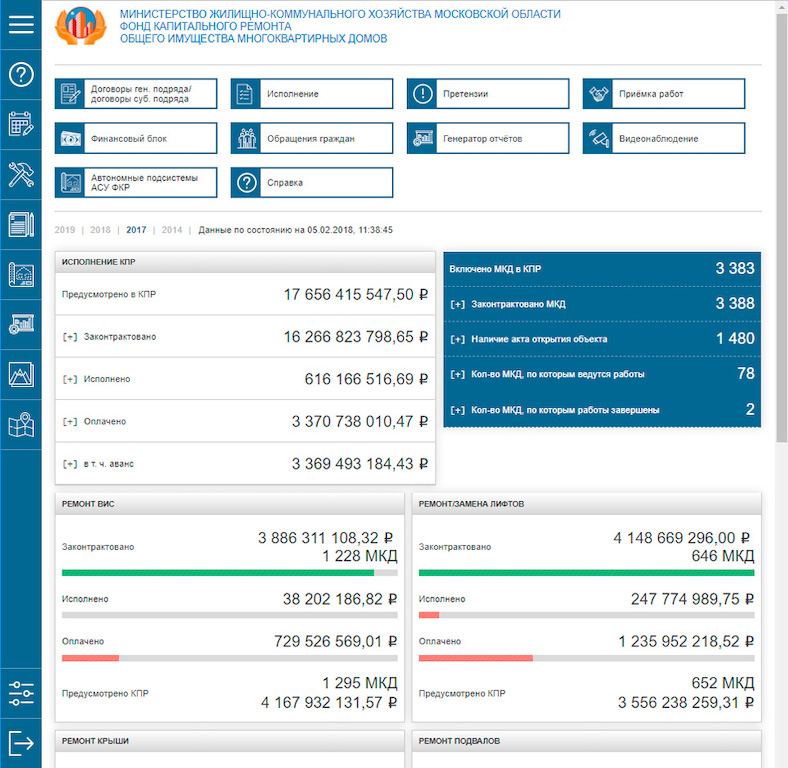Click the sliders settings icon in sidebar
Image resolution: width=788 pixels, height=768 pixels.
click(x=20, y=692)
